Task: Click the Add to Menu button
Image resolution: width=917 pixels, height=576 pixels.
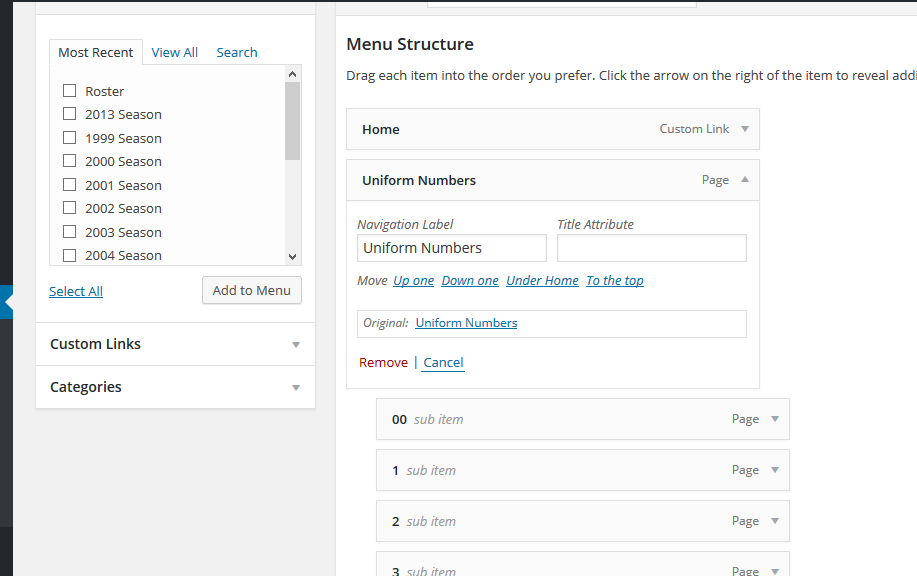Action: pos(252,290)
